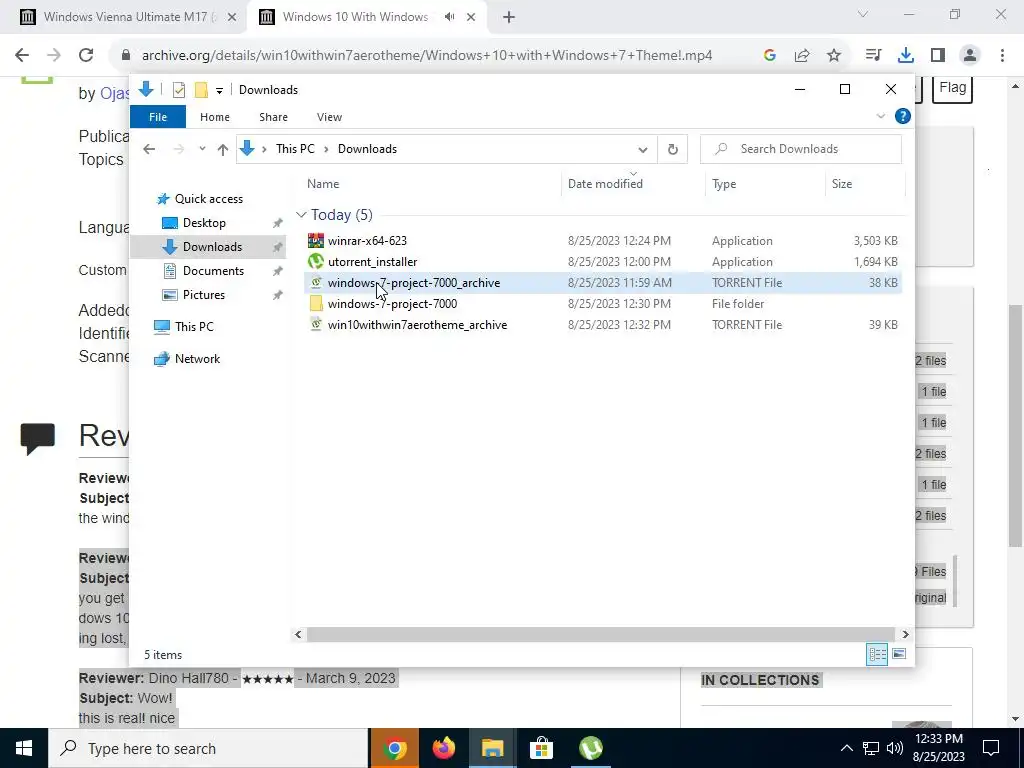Open Chrome profile avatar menu
This screenshot has height=768, width=1024.
tap(970, 56)
